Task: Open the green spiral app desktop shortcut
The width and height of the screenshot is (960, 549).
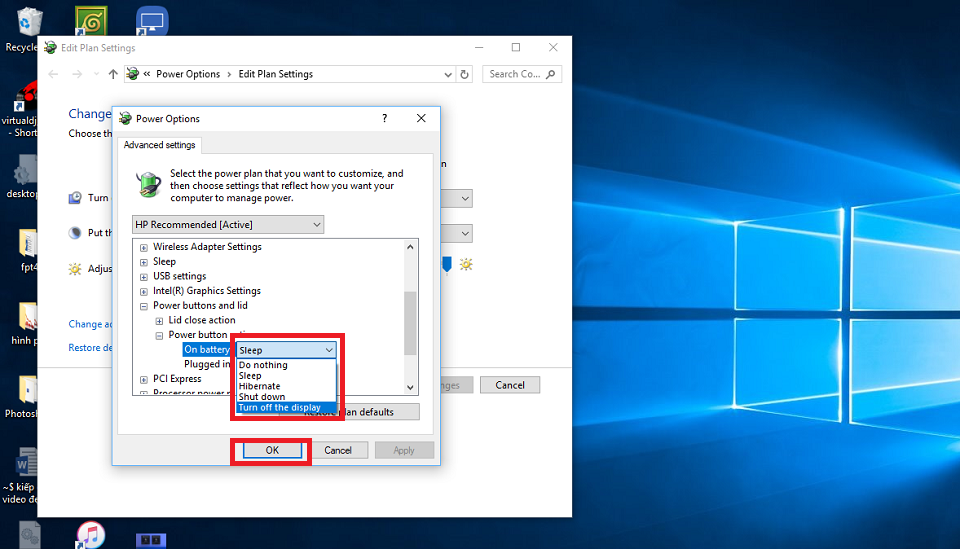Action: (x=91, y=21)
